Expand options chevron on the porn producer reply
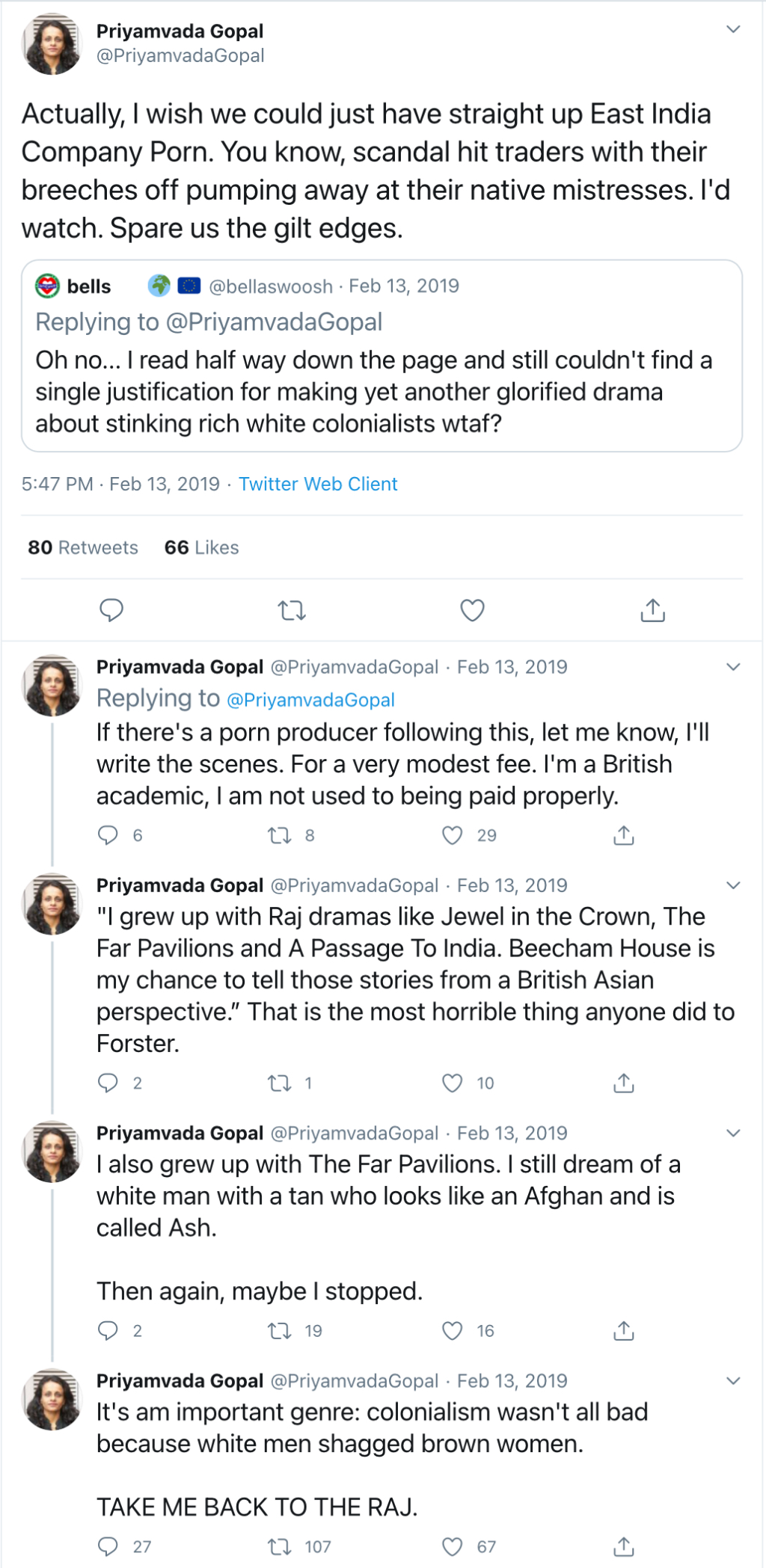This screenshot has width=766, height=1568. pyautogui.click(x=733, y=667)
